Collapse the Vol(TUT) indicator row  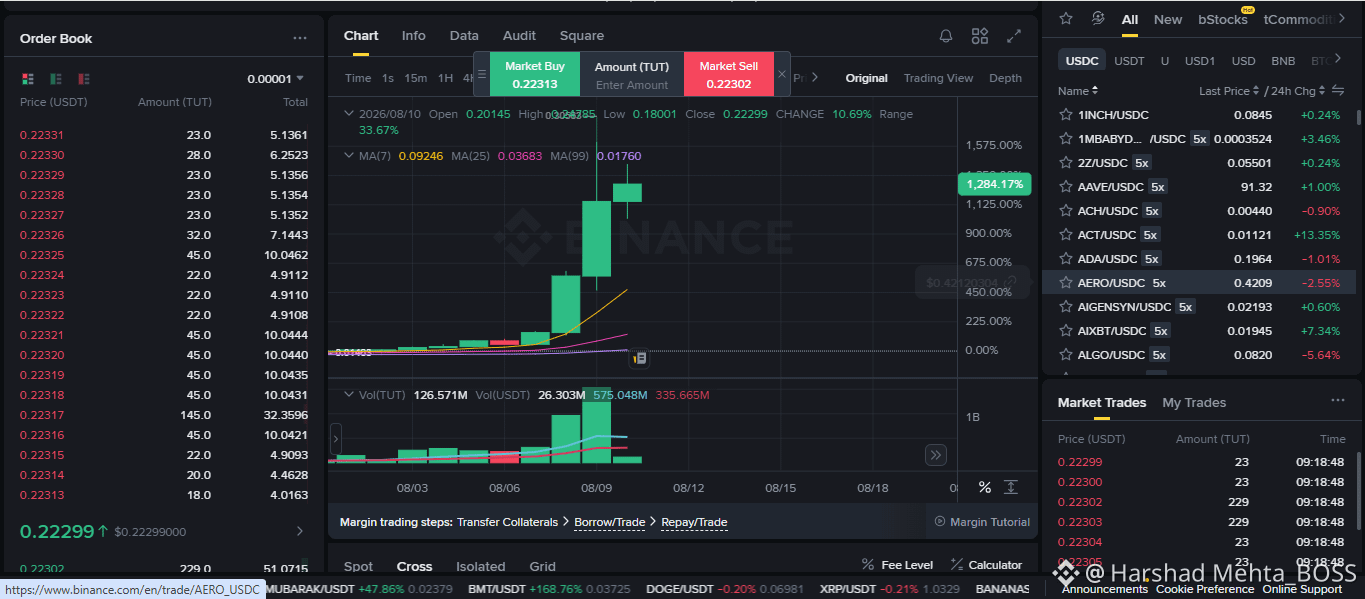pos(348,395)
